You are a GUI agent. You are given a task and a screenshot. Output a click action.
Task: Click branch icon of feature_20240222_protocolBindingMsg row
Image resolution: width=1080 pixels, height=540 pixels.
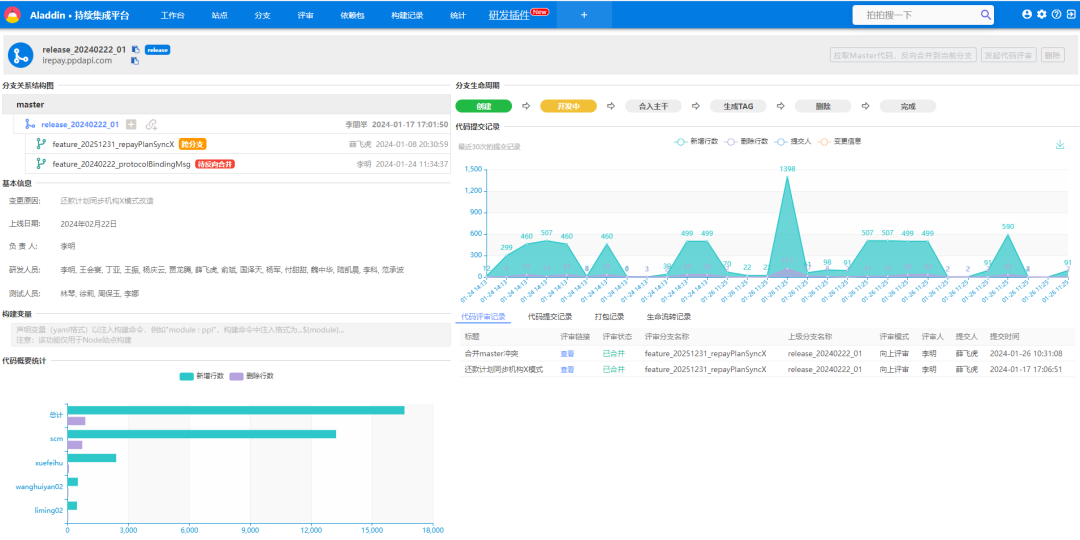coord(41,164)
